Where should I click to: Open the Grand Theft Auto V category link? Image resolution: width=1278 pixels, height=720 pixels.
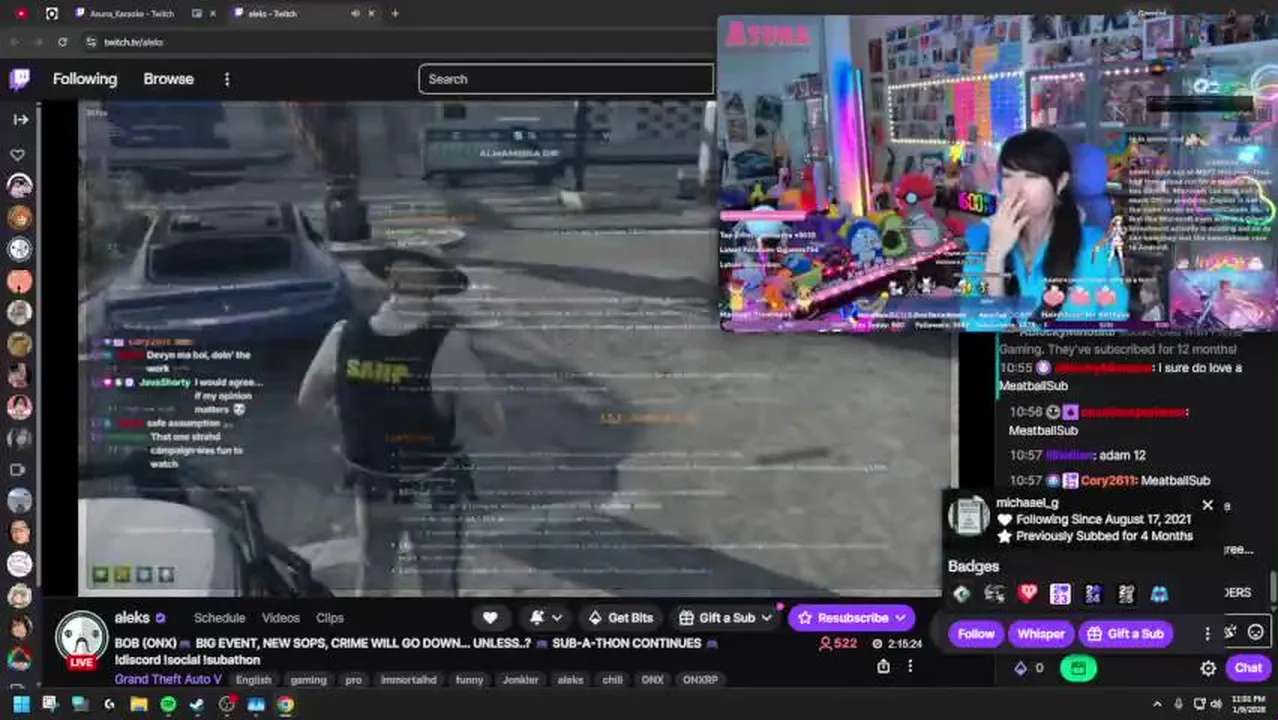(x=168, y=679)
